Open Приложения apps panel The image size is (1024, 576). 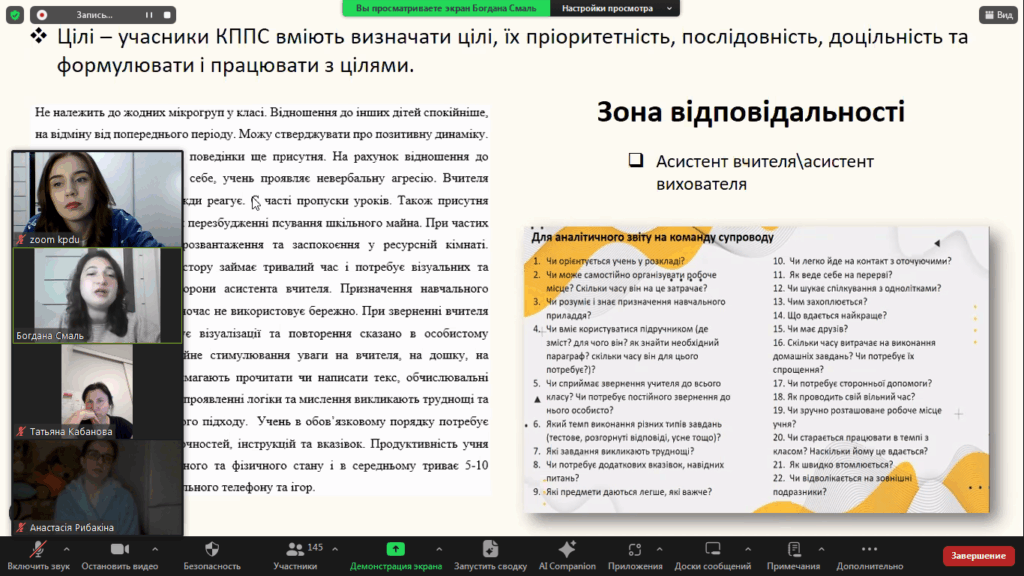tap(632, 549)
